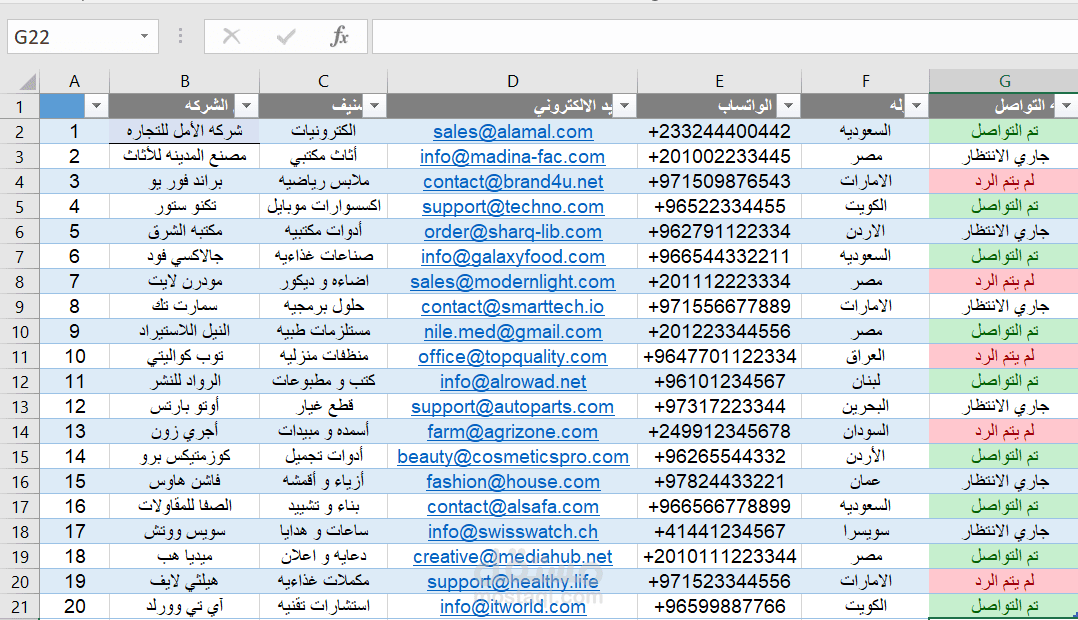Open fashion@house.com email link
Viewport: 1078px width, 620px height.
513,482
